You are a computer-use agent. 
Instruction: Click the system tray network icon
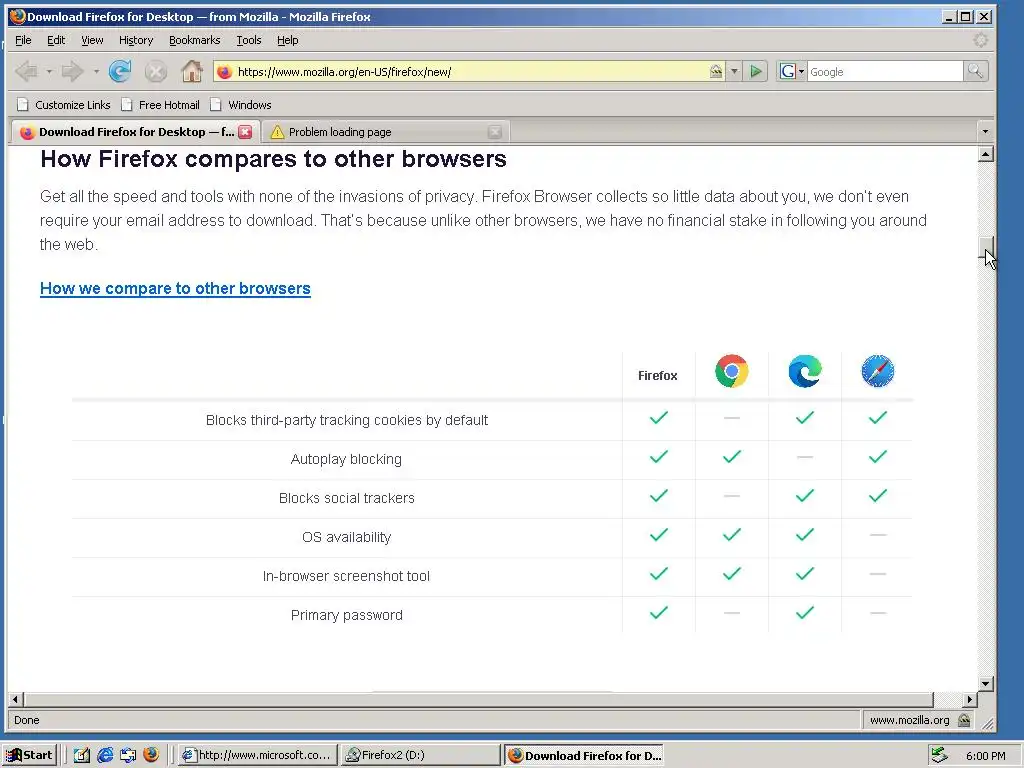(939, 755)
